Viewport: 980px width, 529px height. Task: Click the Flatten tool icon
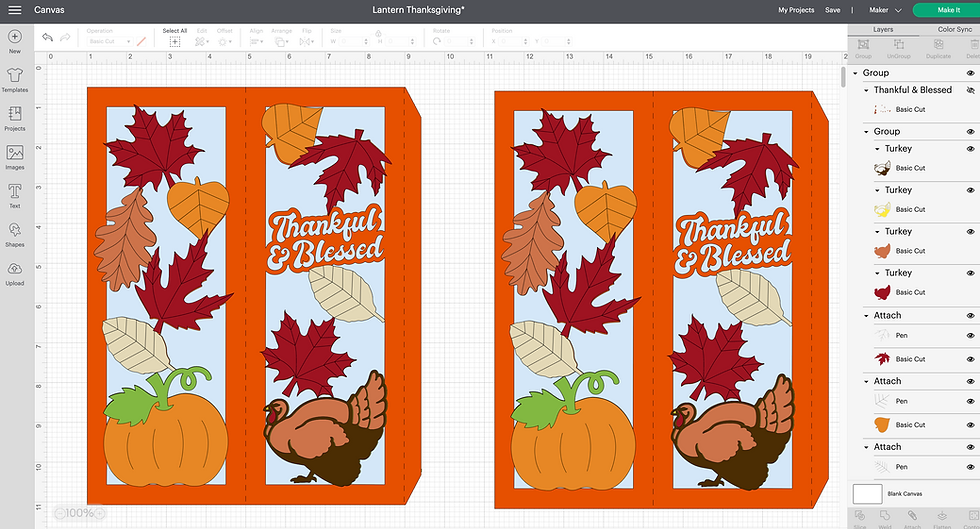coord(942,516)
